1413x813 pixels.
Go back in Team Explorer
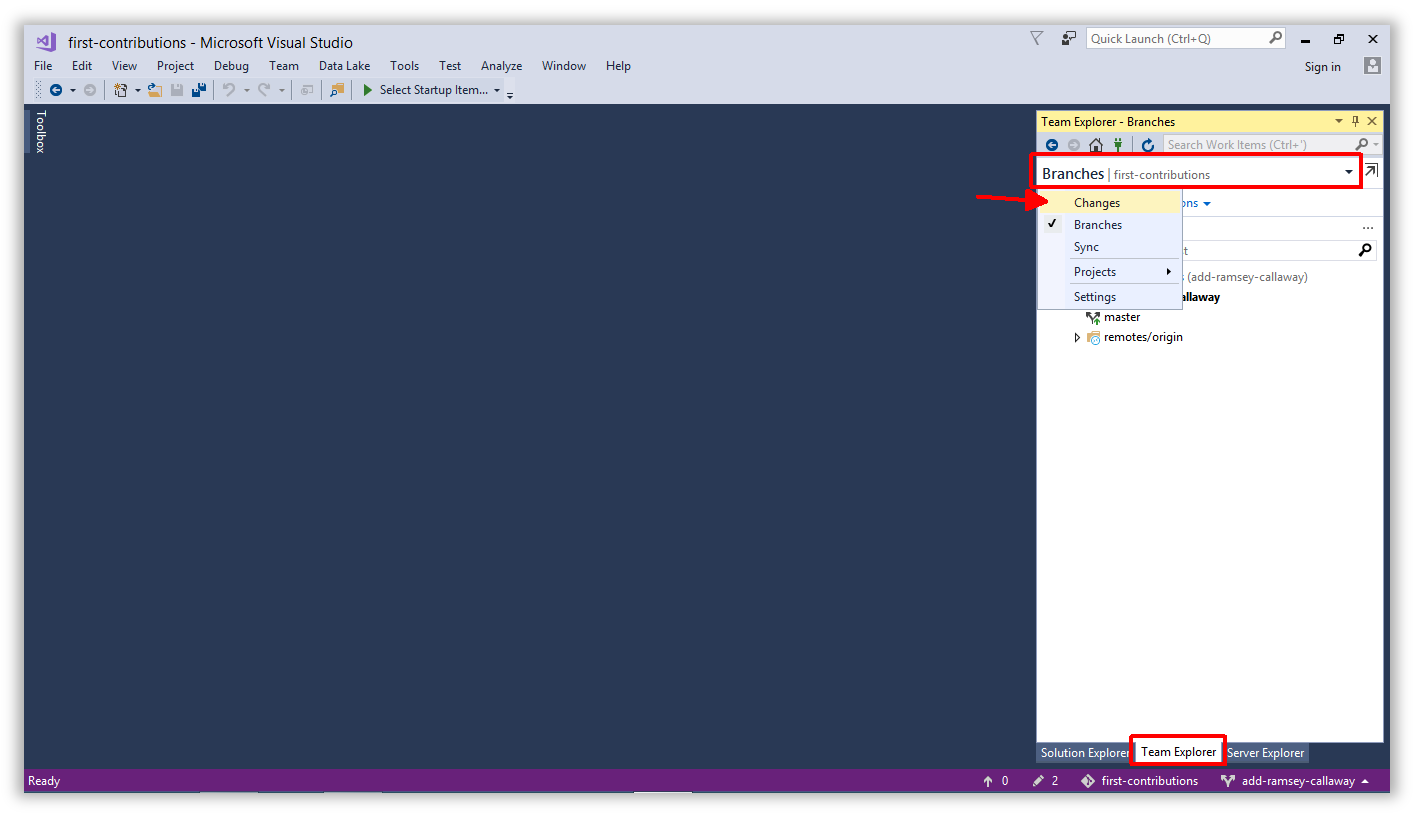click(x=1052, y=145)
